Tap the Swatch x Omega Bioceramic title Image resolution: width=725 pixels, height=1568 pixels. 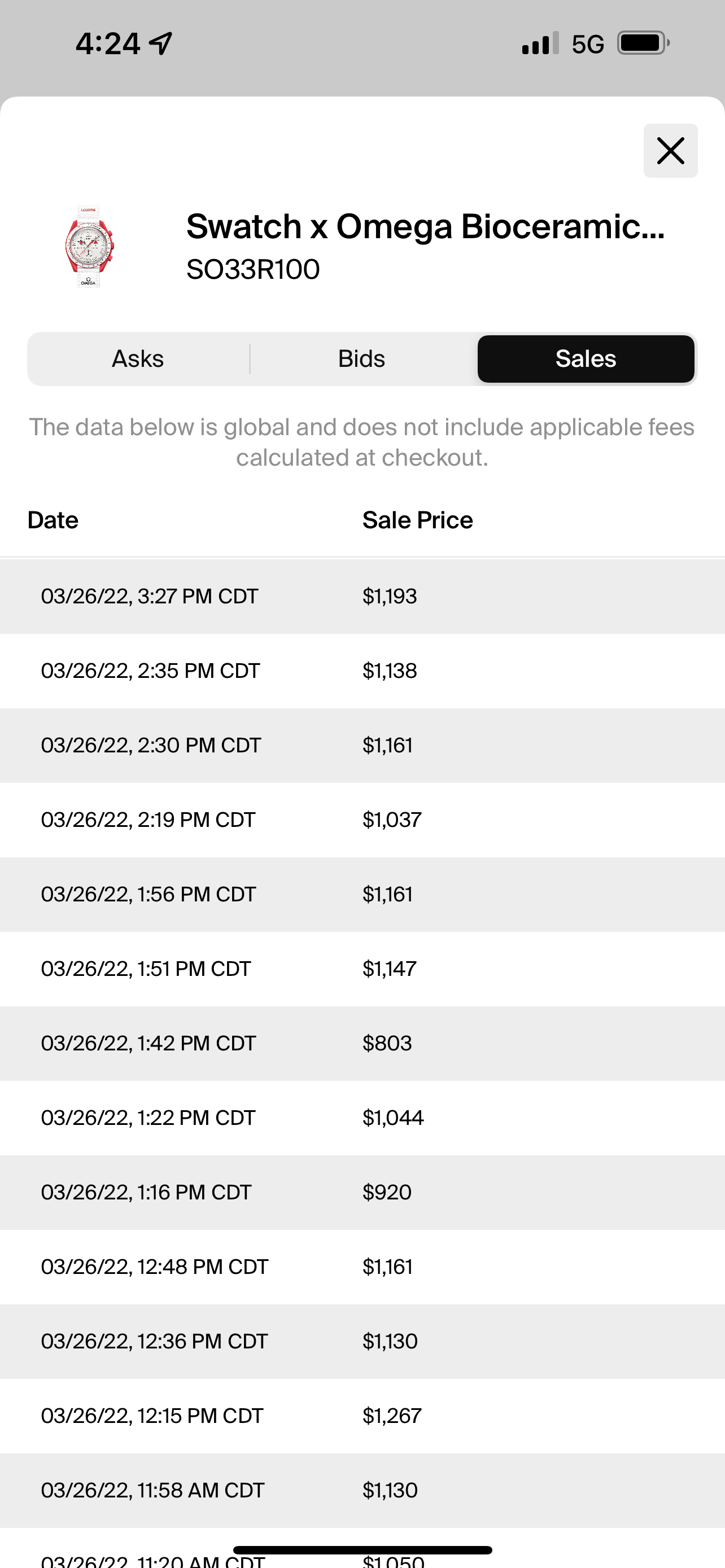[x=425, y=226]
